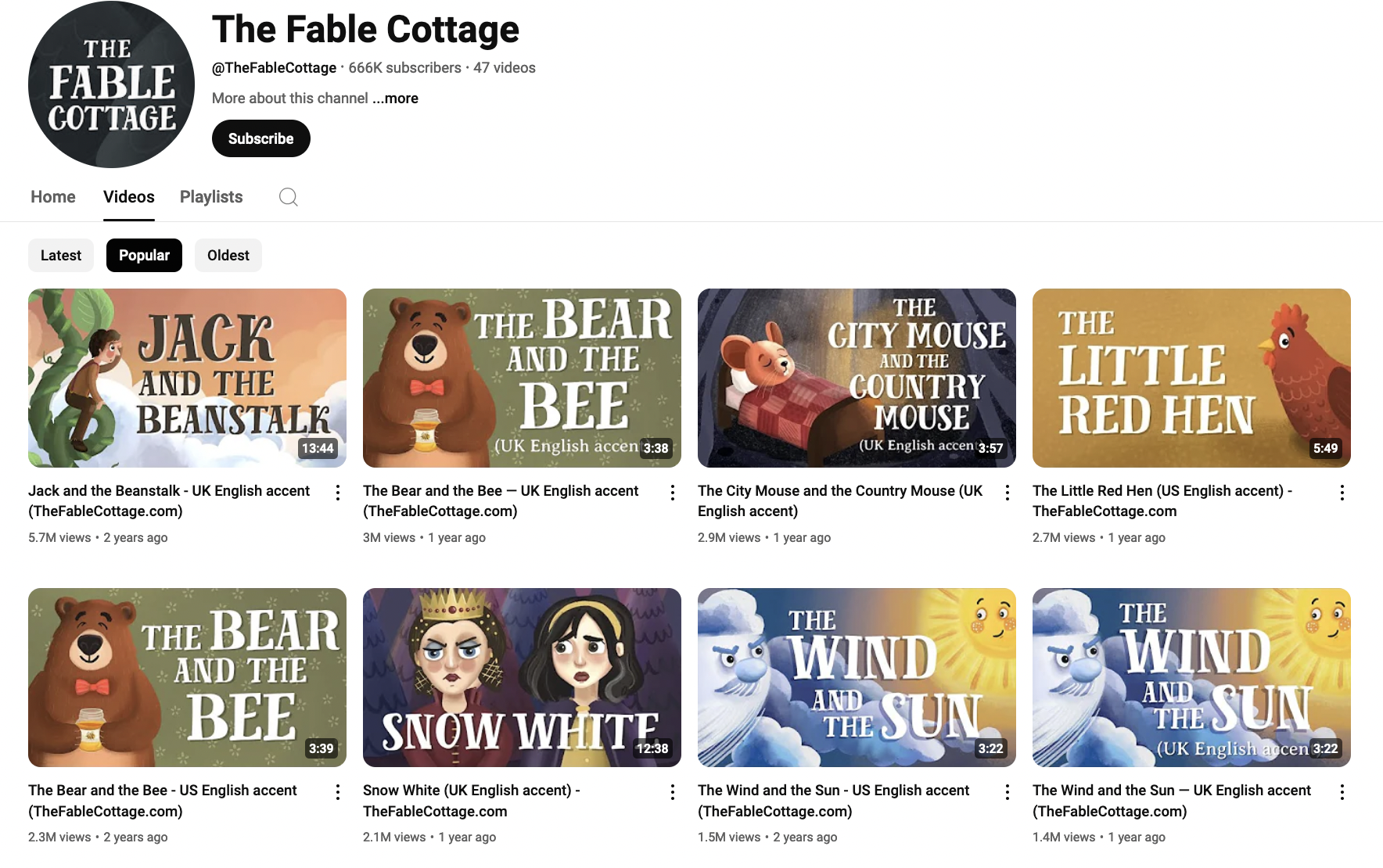Go to the Playlists tab
Screen dimensions: 1383x868
coord(211,197)
